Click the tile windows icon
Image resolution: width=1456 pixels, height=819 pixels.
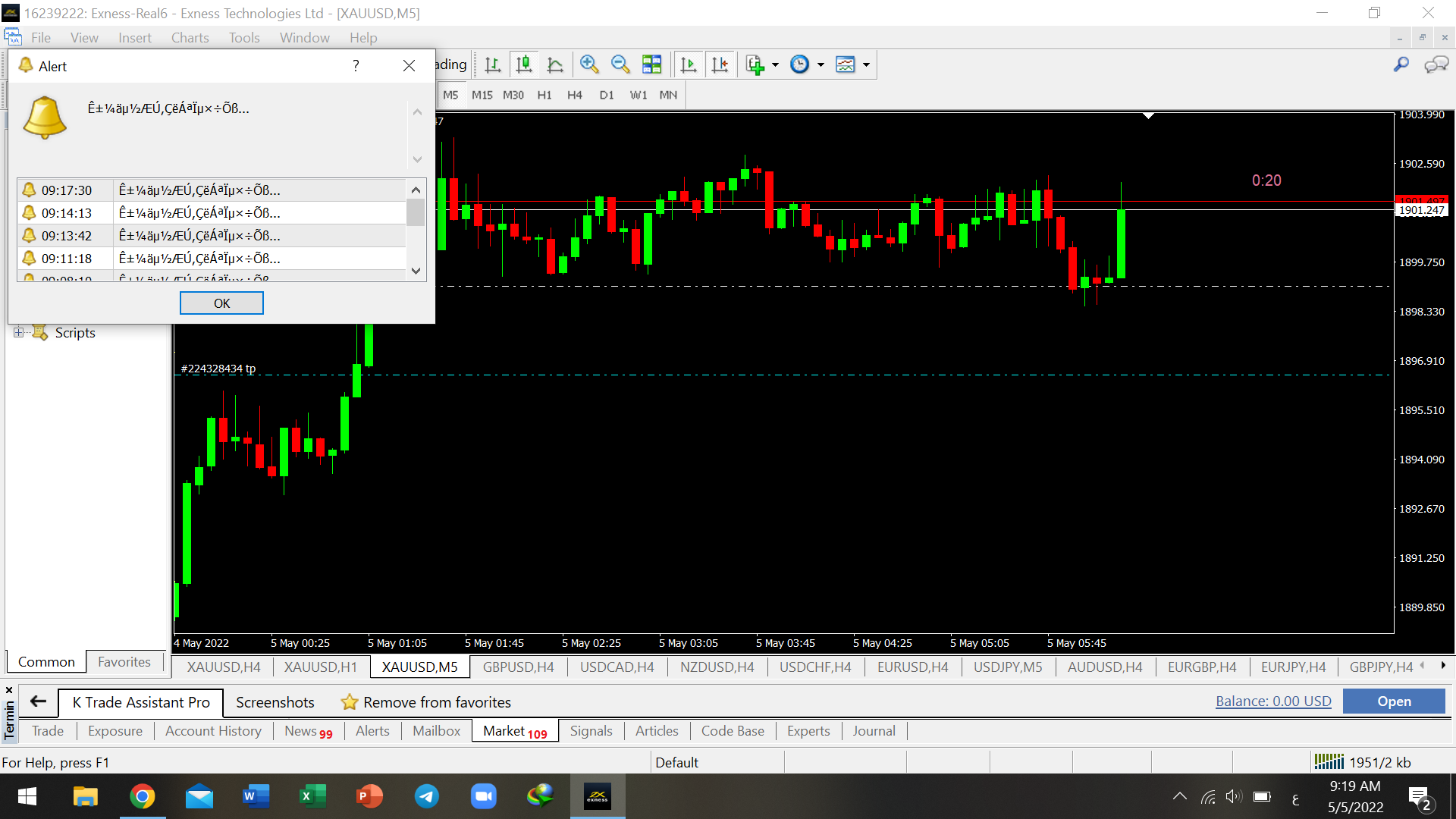[x=651, y=65]
